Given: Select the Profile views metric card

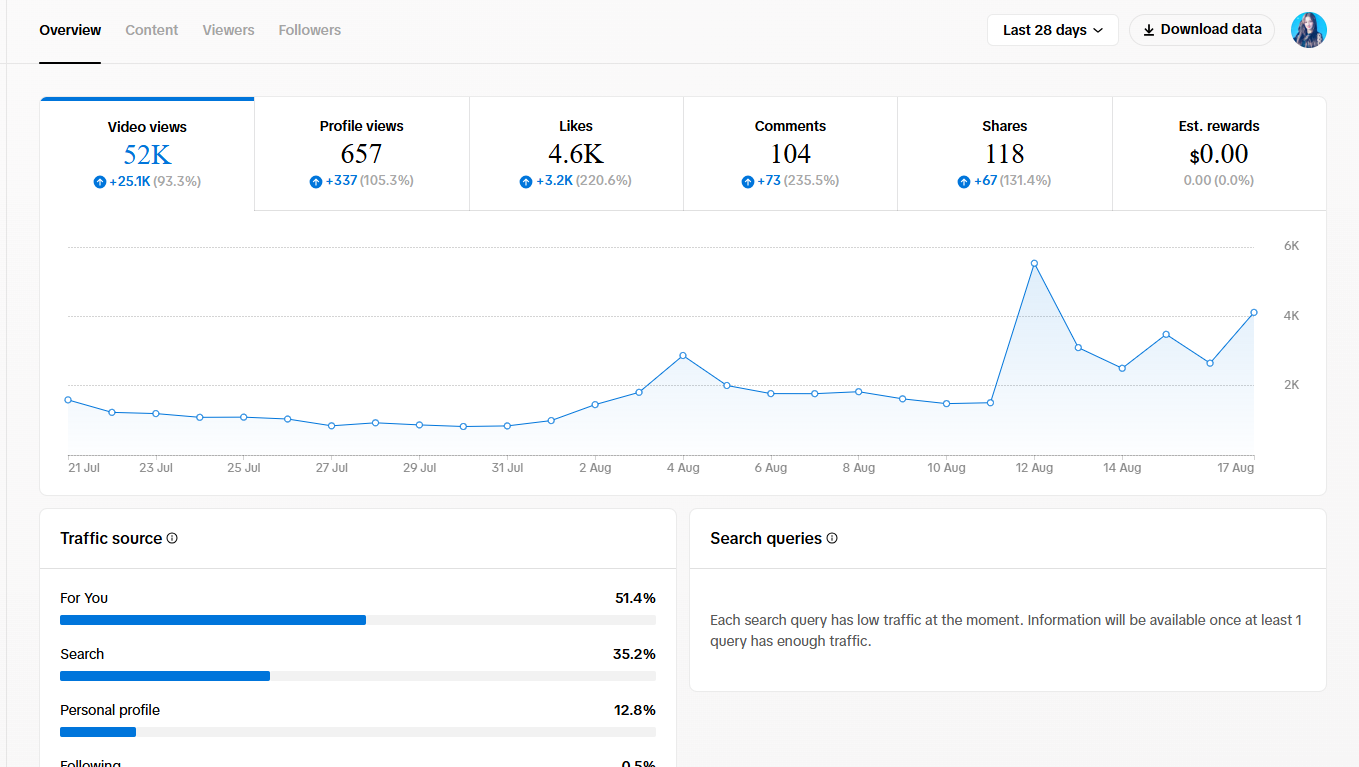Looking at the screenshot, I should 362,154.
